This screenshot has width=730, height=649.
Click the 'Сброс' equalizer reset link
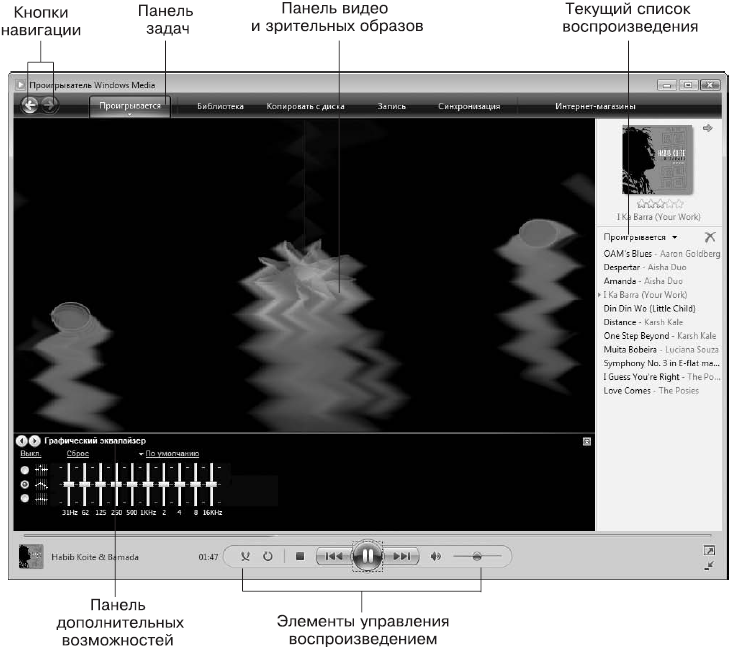point(78,453)
